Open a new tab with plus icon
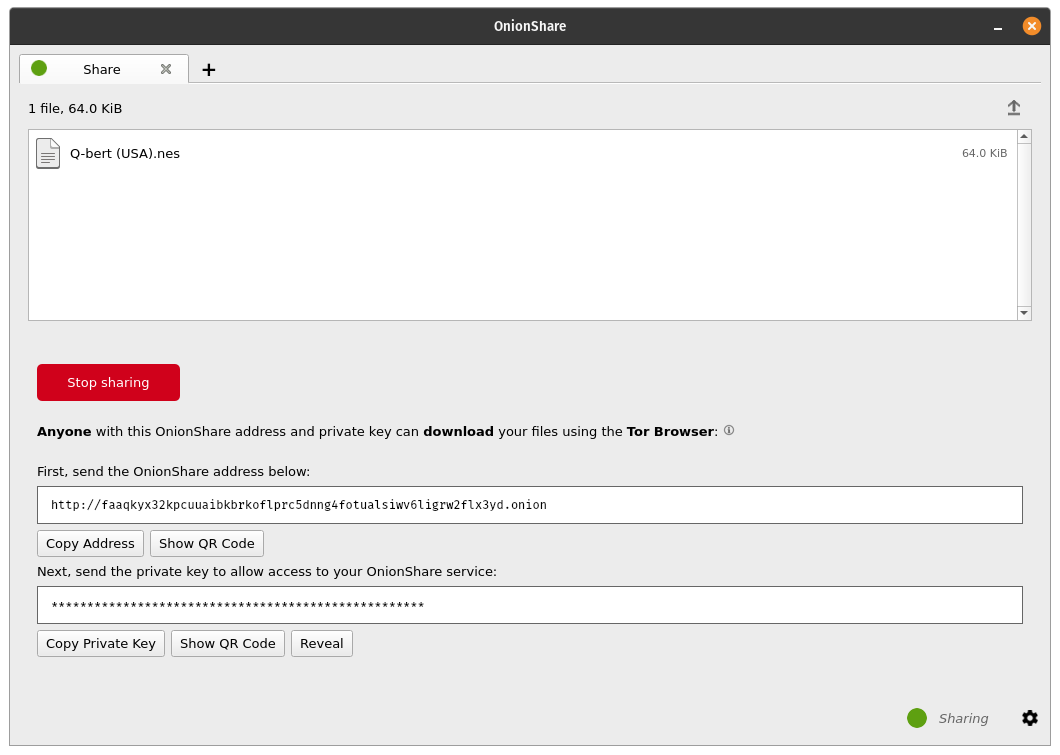 pos(208,69)
